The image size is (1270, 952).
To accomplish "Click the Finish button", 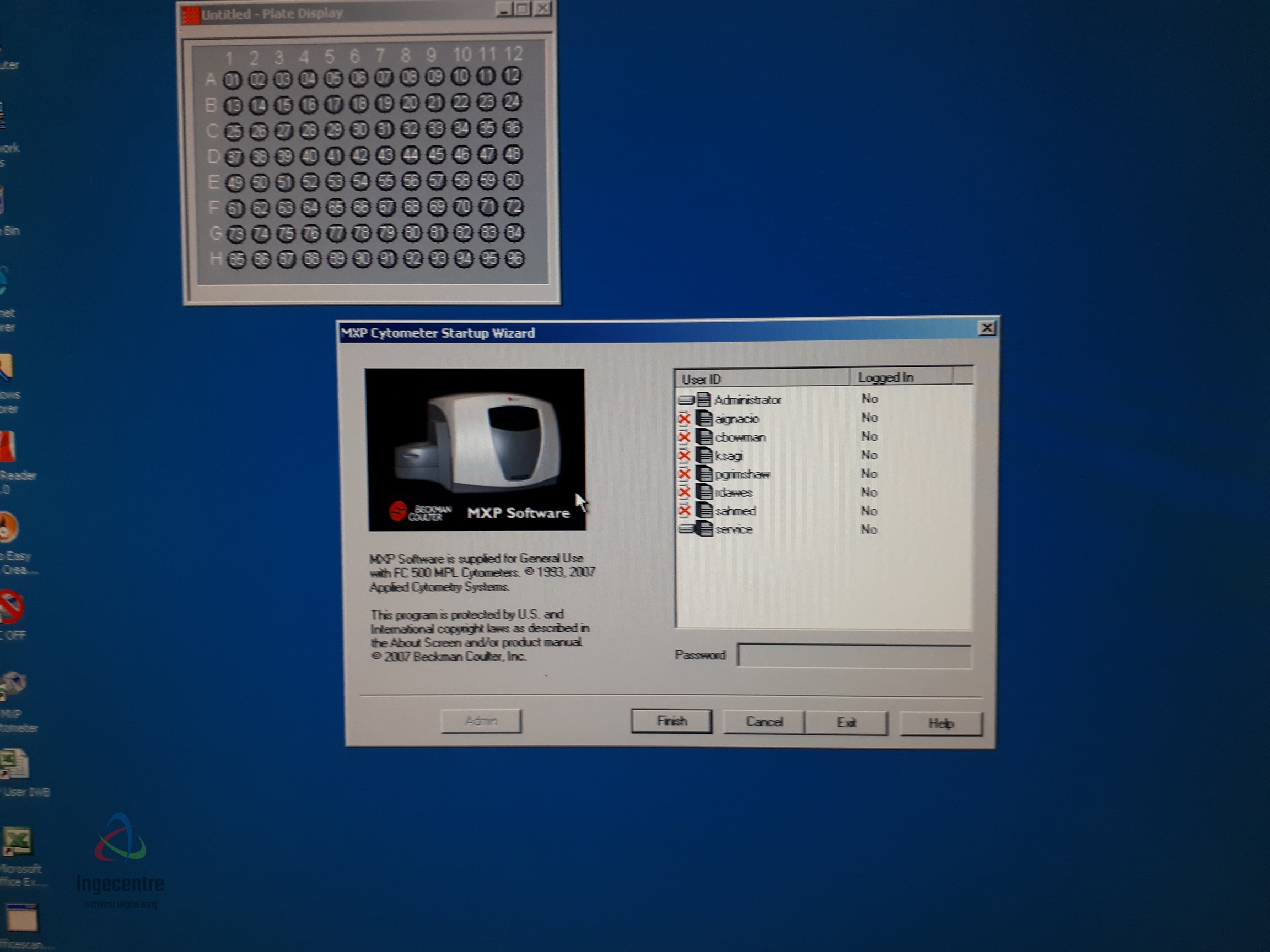I will [671, 721].
